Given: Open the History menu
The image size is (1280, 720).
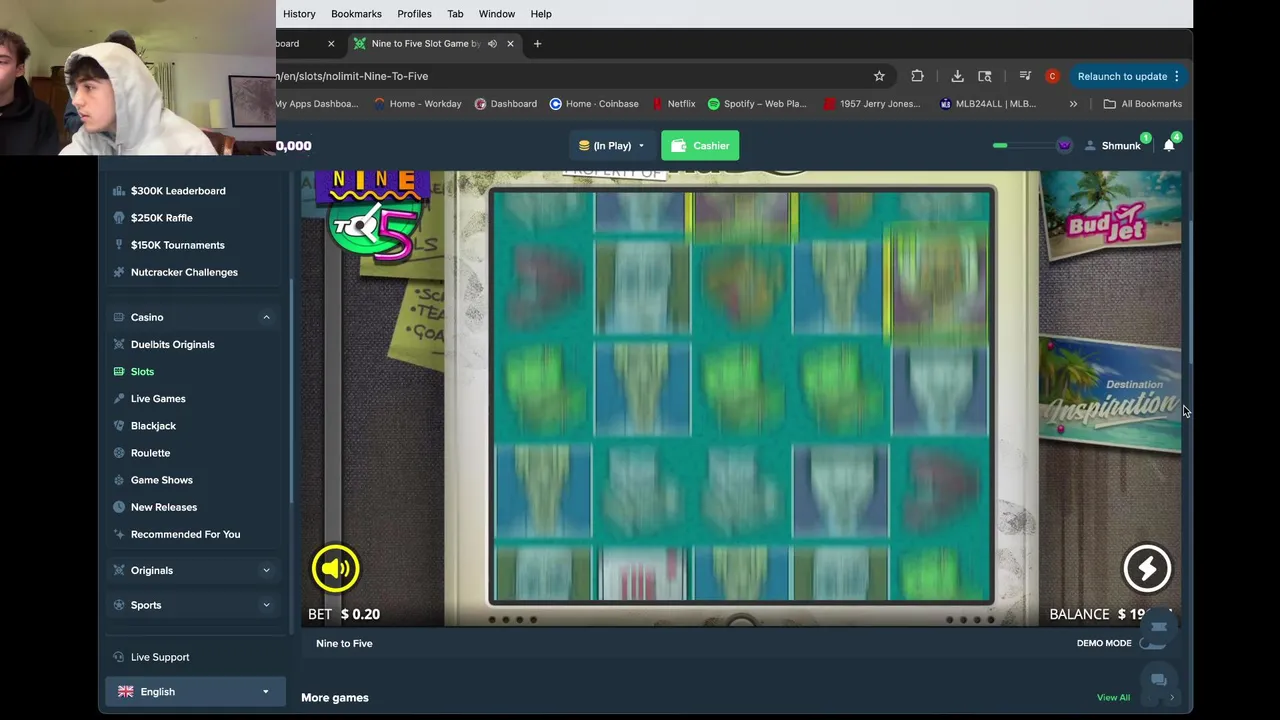Looking at the screenshot, I should pyautogui.click(x=299, y=14).
